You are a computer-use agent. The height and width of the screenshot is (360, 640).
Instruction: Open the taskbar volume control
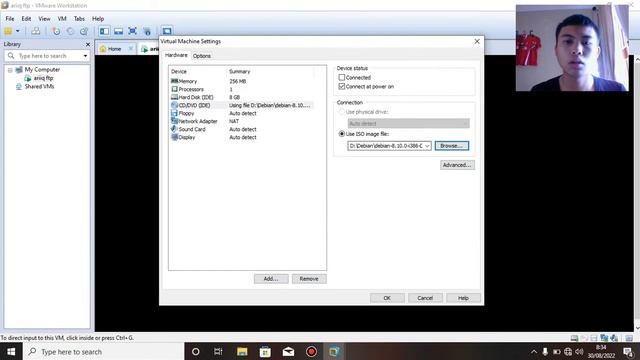579,351
